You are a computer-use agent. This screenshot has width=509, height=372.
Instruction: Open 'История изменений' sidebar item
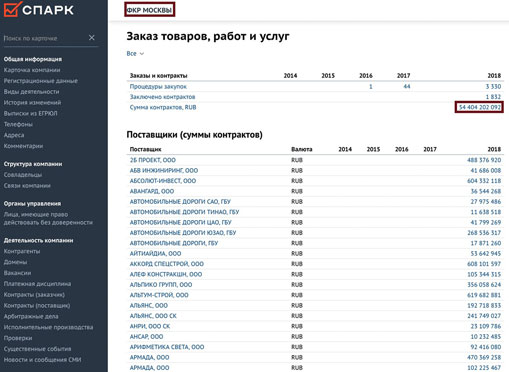(32, 103)
